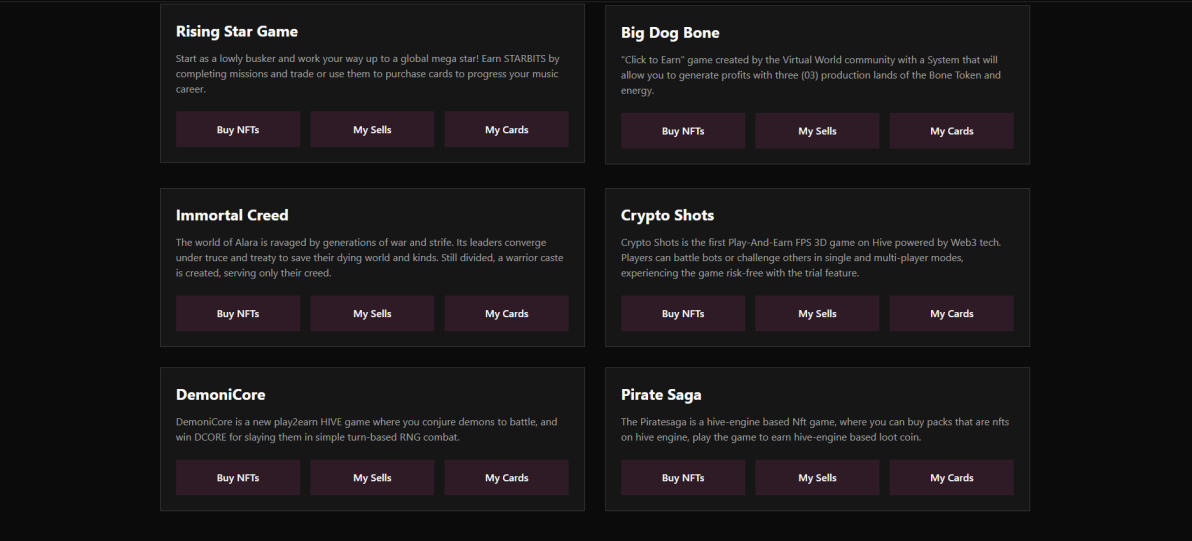
Task: Click Buy NFTs for DemoniCore
Action: (x=238, y=478)
